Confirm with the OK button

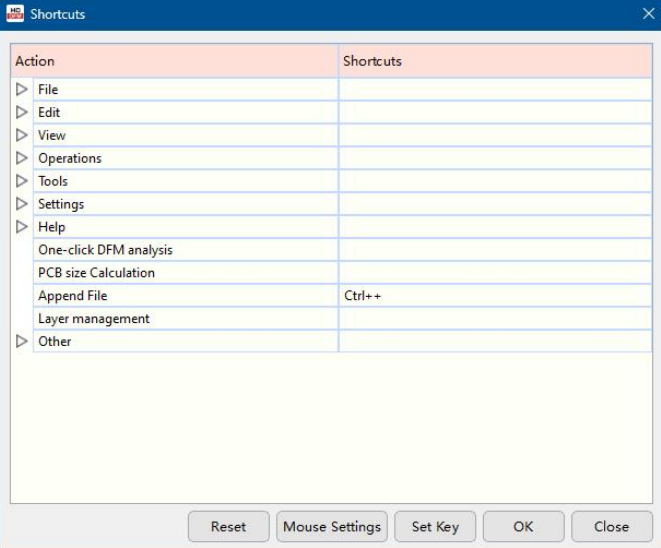(x=523, y=527)
